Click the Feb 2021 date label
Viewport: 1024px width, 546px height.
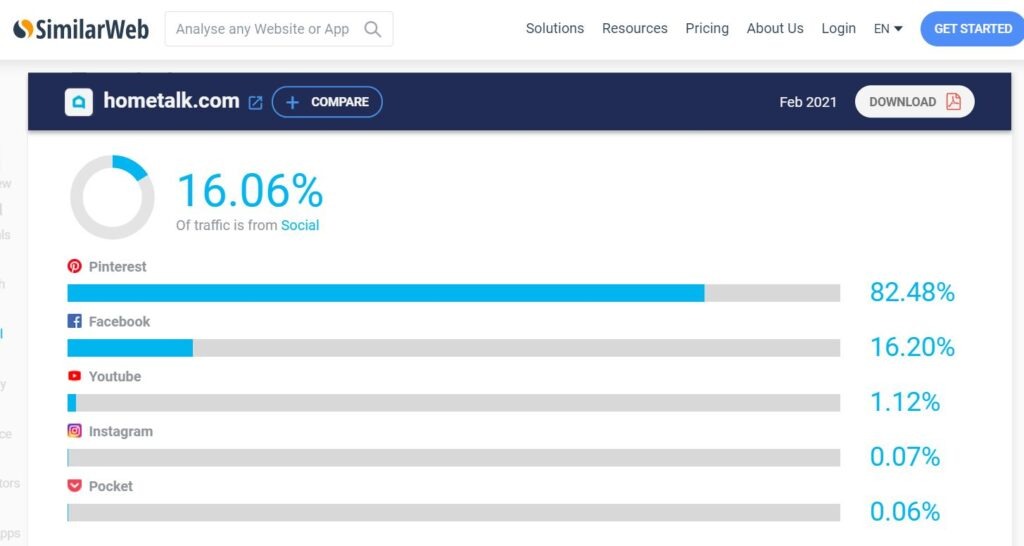tap(808, 102)
